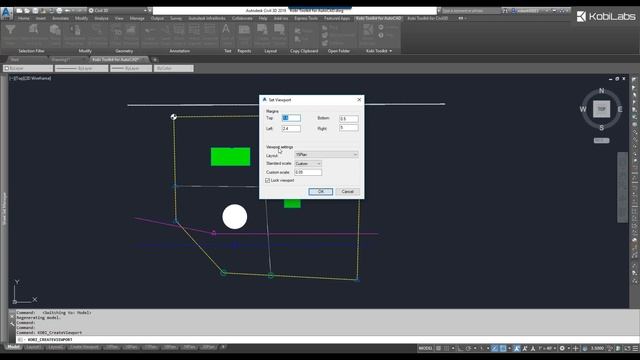Open the View ribbon tab
Image resolution: width=640 pixels, height=360 pixels.
pyautogui.click(x=119, y=18)
